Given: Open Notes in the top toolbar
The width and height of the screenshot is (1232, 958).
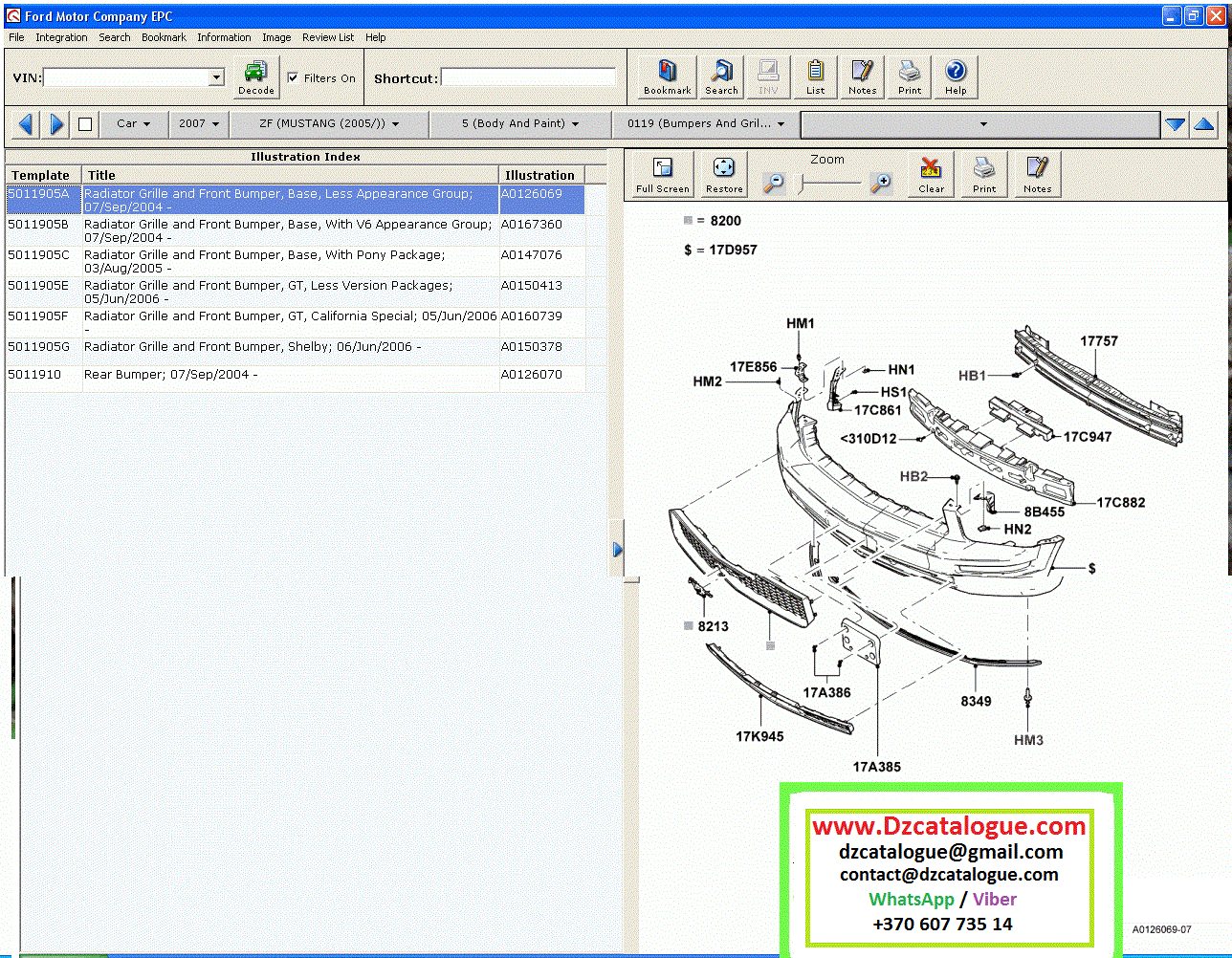Looking at the screenshot, I should point(862,76).
